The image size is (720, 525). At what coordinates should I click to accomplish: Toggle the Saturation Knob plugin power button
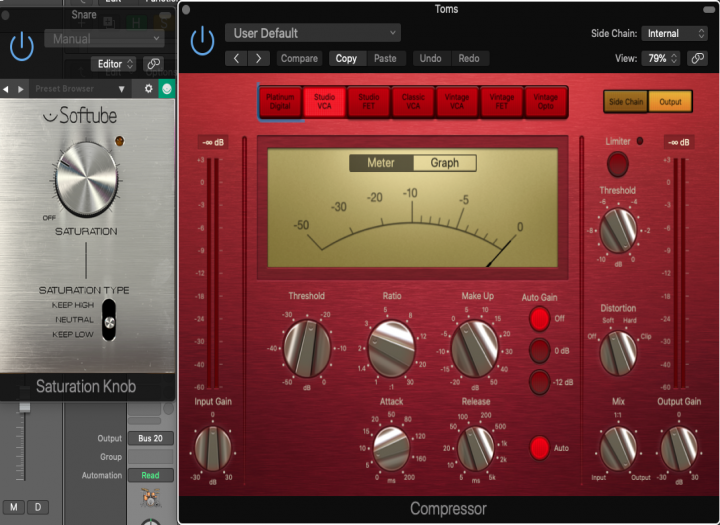pos(22,47)
